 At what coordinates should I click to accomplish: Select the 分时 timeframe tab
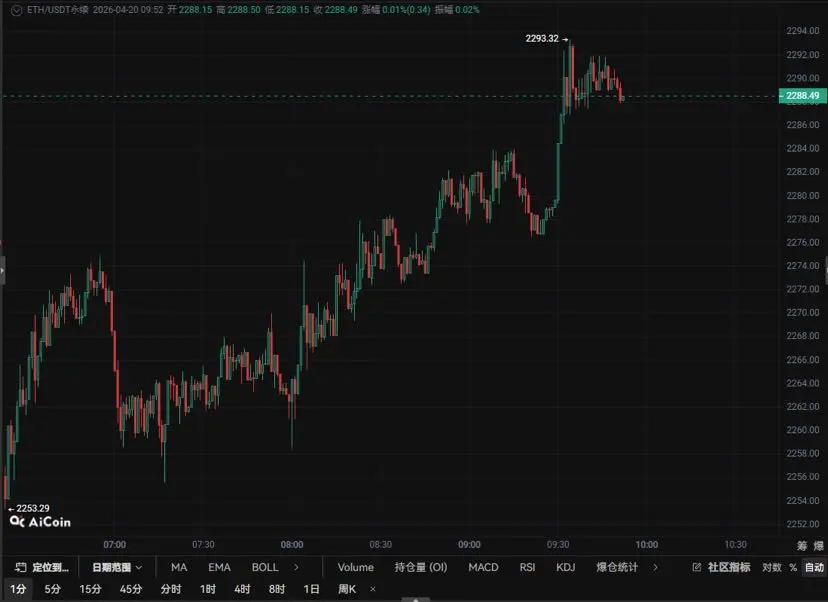(x=171, y=589)
